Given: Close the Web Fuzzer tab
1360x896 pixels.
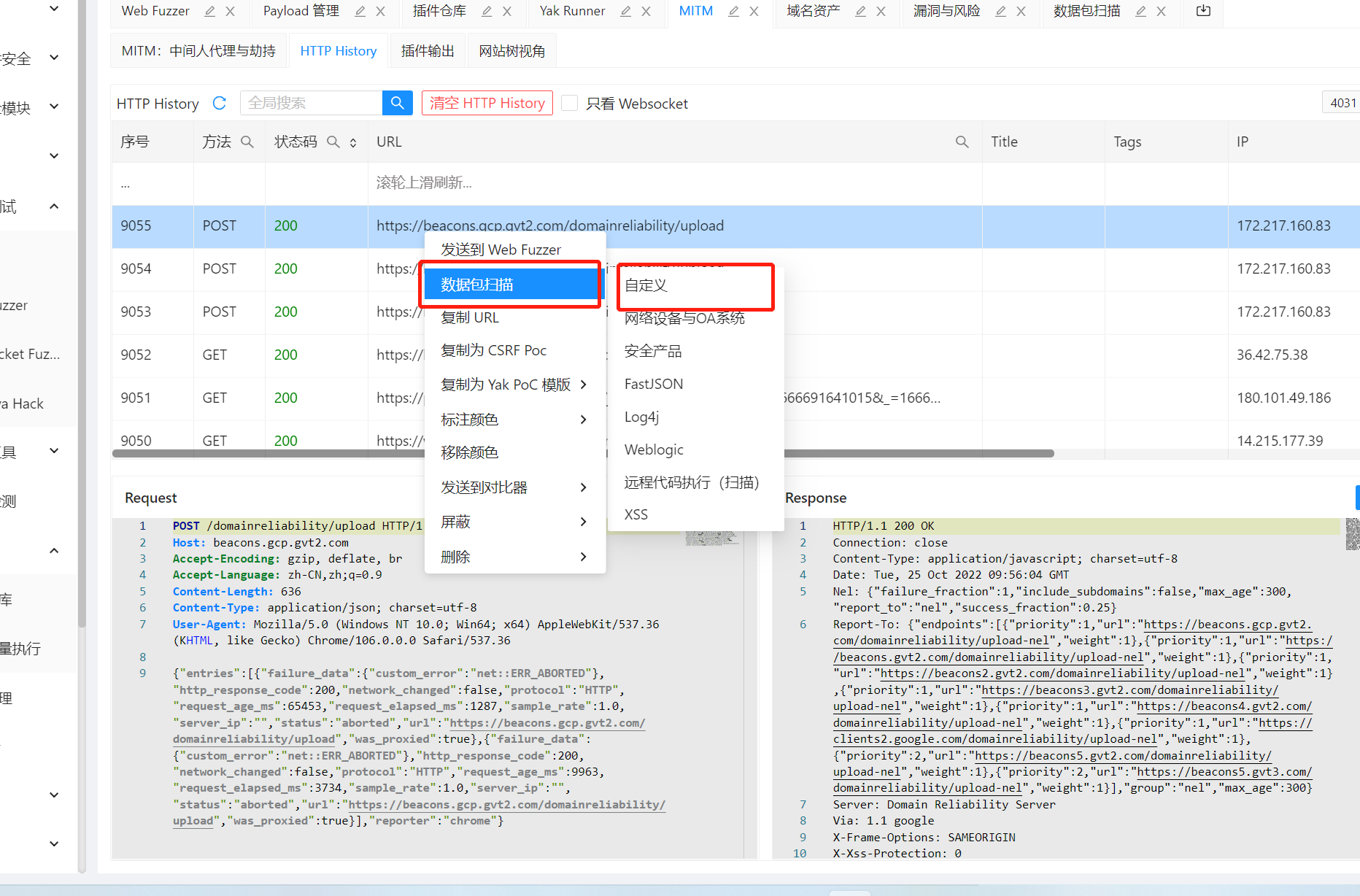Looking at the screenshot, I should pyautogui.click(x=230, y=12).
